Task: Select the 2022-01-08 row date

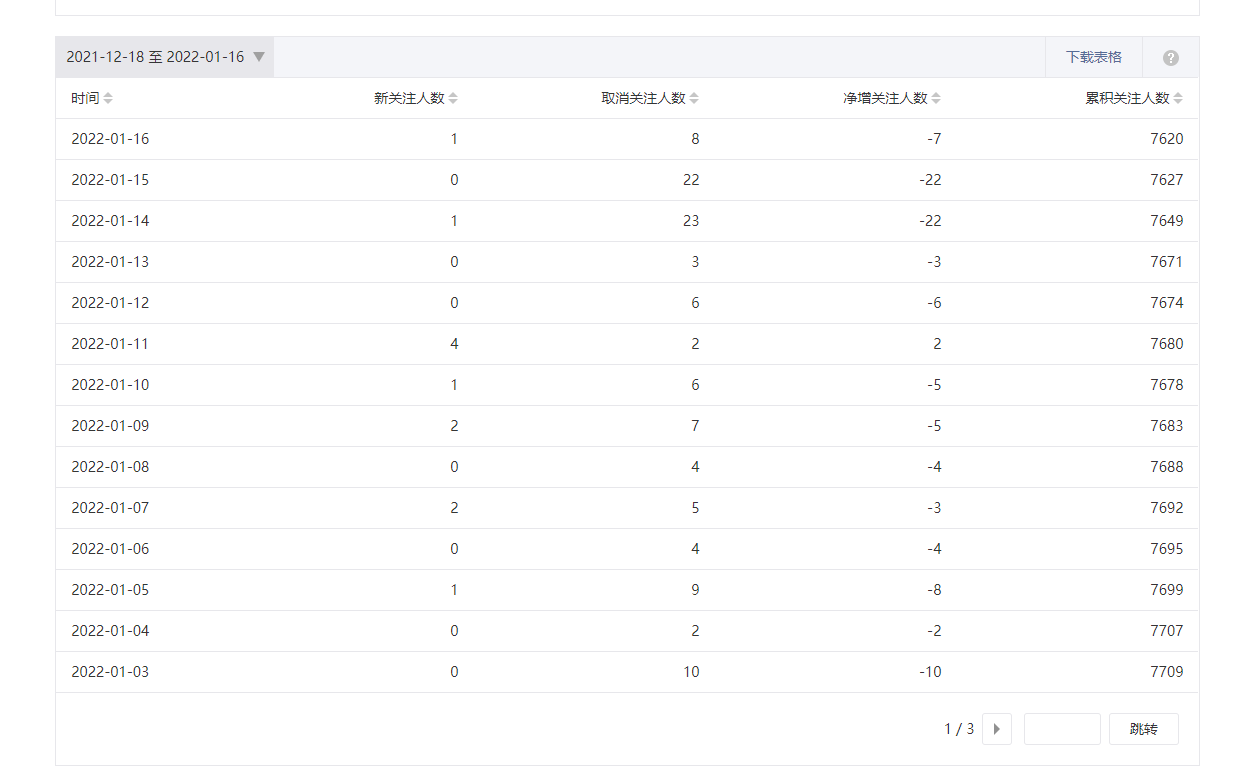Action: [110, 467]
